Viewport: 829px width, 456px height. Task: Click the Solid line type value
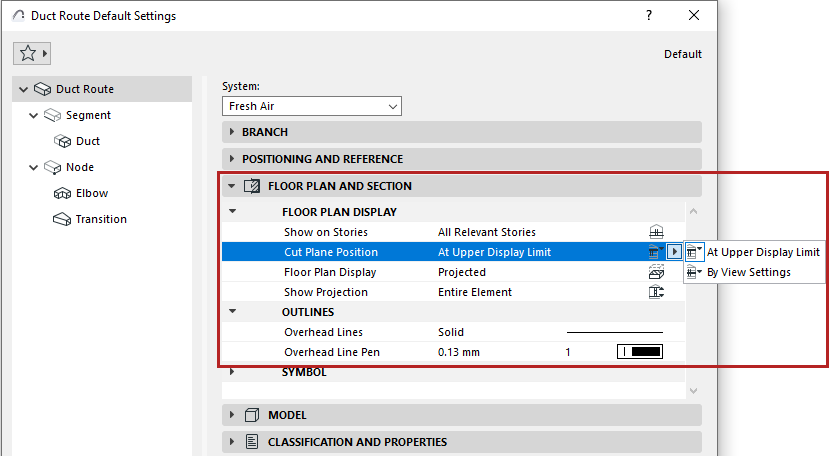point(450,332)
